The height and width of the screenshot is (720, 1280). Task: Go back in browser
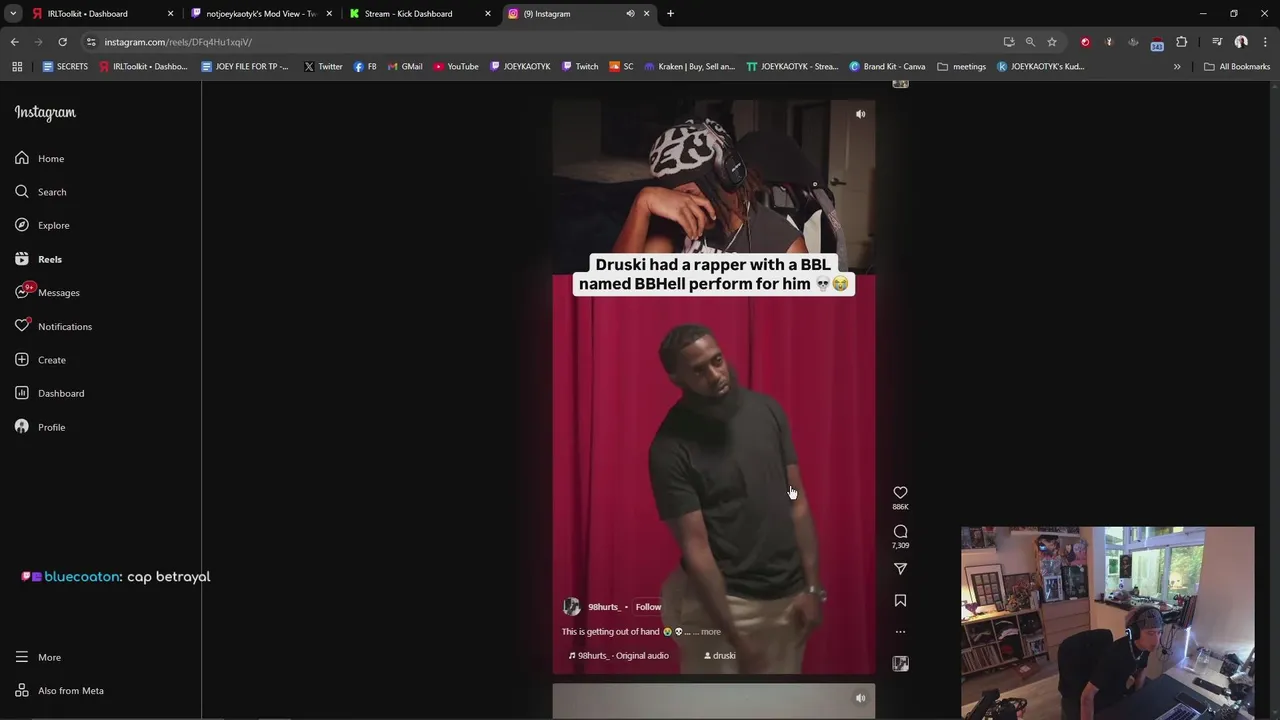pos(15,42)
